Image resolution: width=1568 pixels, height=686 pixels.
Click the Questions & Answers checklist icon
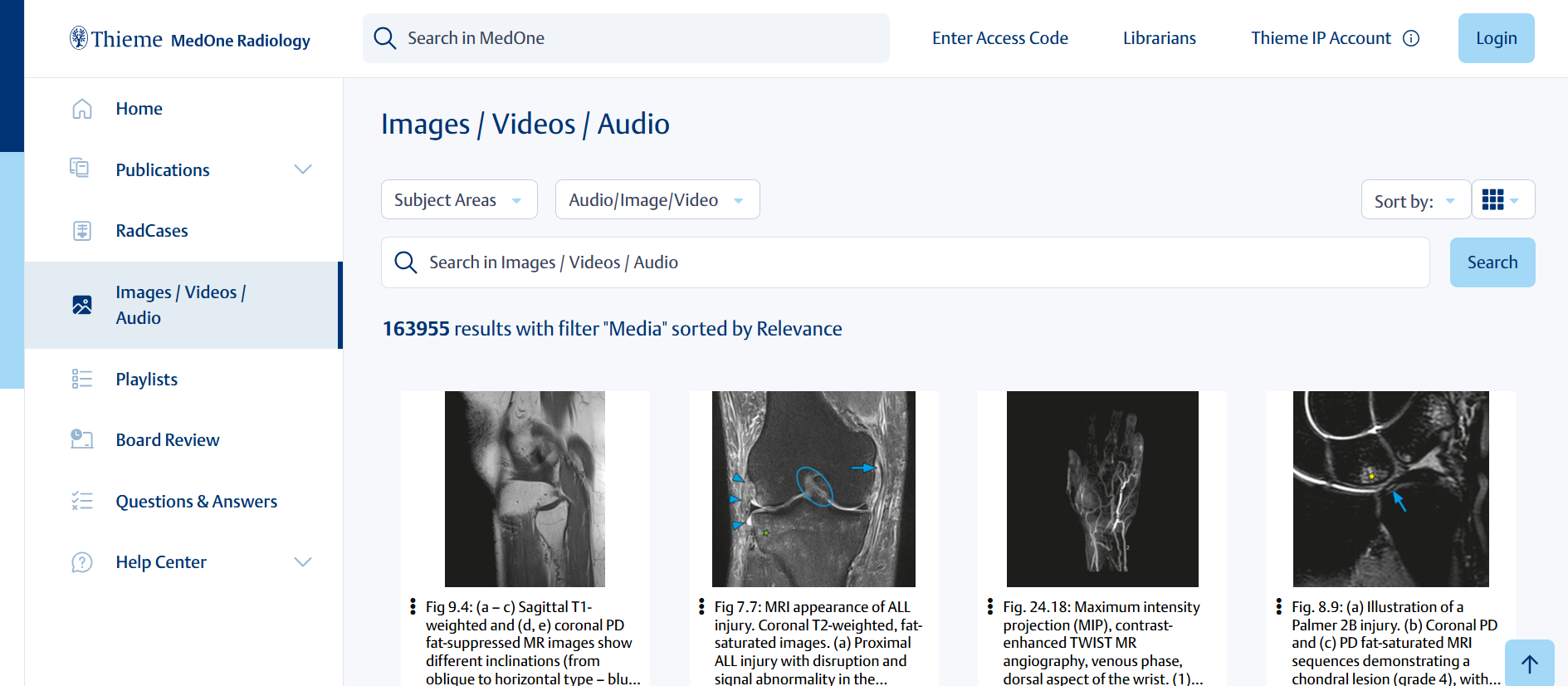tap(82, 501)
